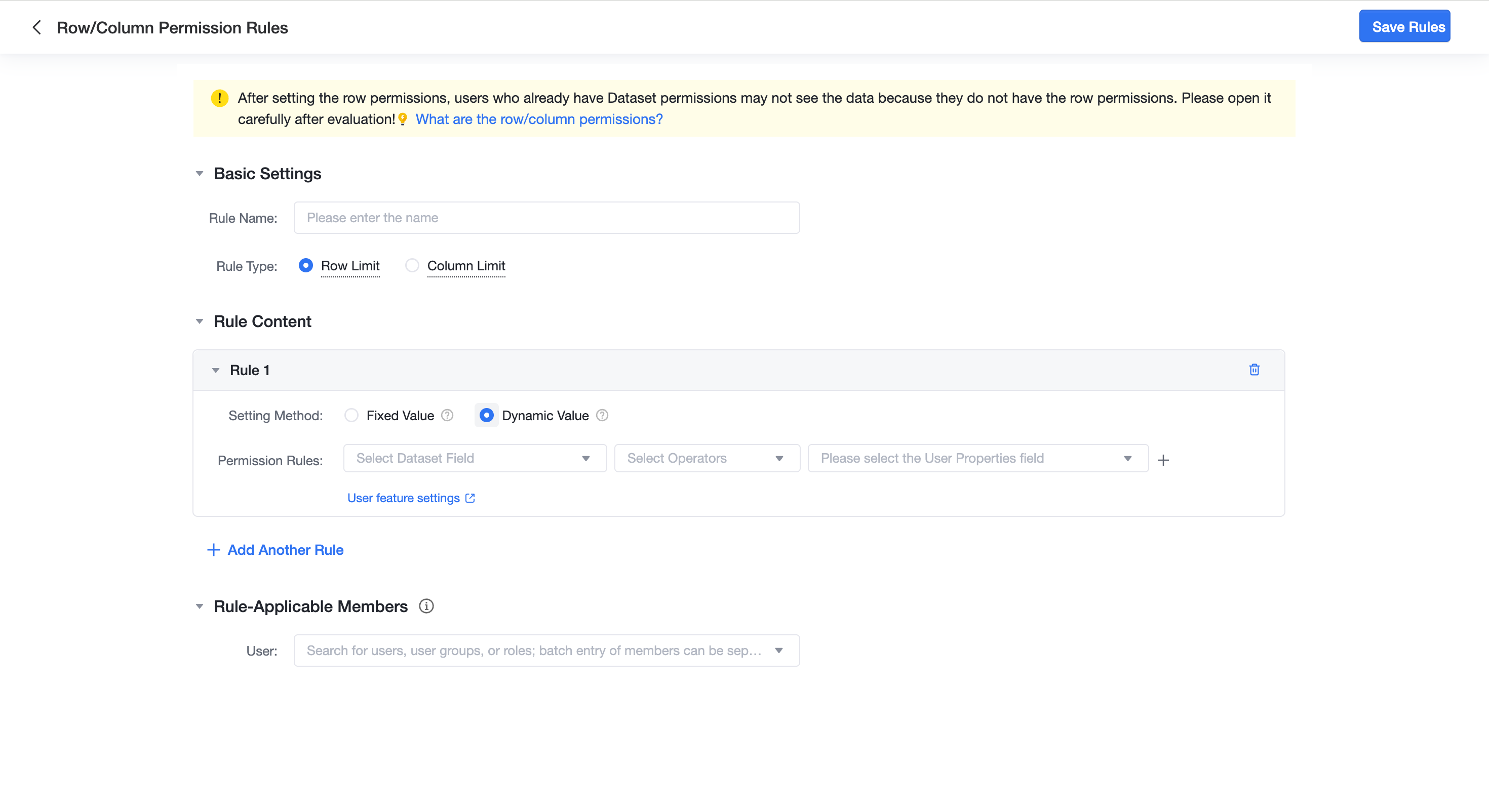This screenshot has width=1489, height=812.
Task: Delete Rule 1 with trash icon
Action: [1253, 370]
